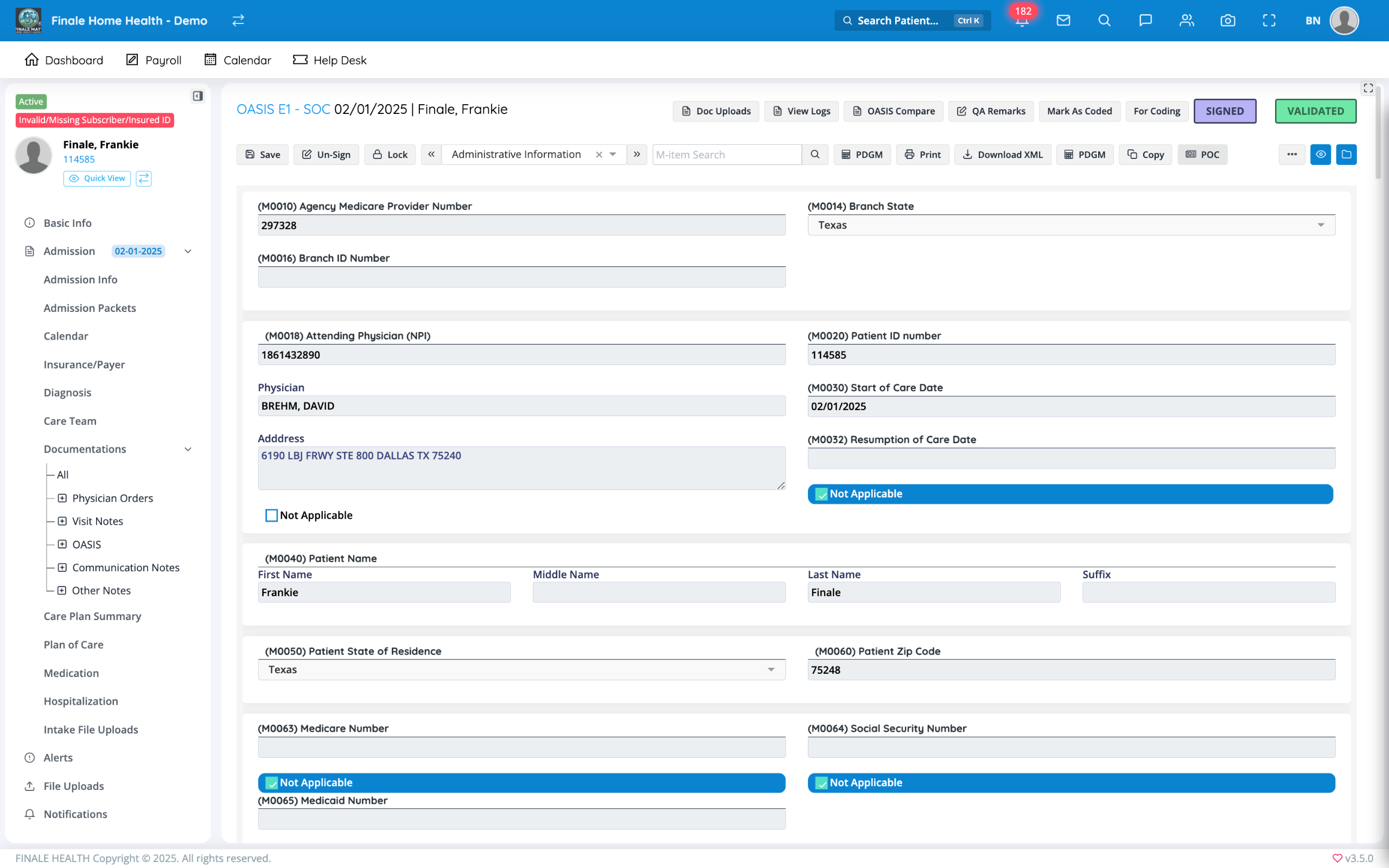Viewport: 1389px width, 868px height.
Task: Open the mail envelope icon
Action: (x=1063, y=21)
